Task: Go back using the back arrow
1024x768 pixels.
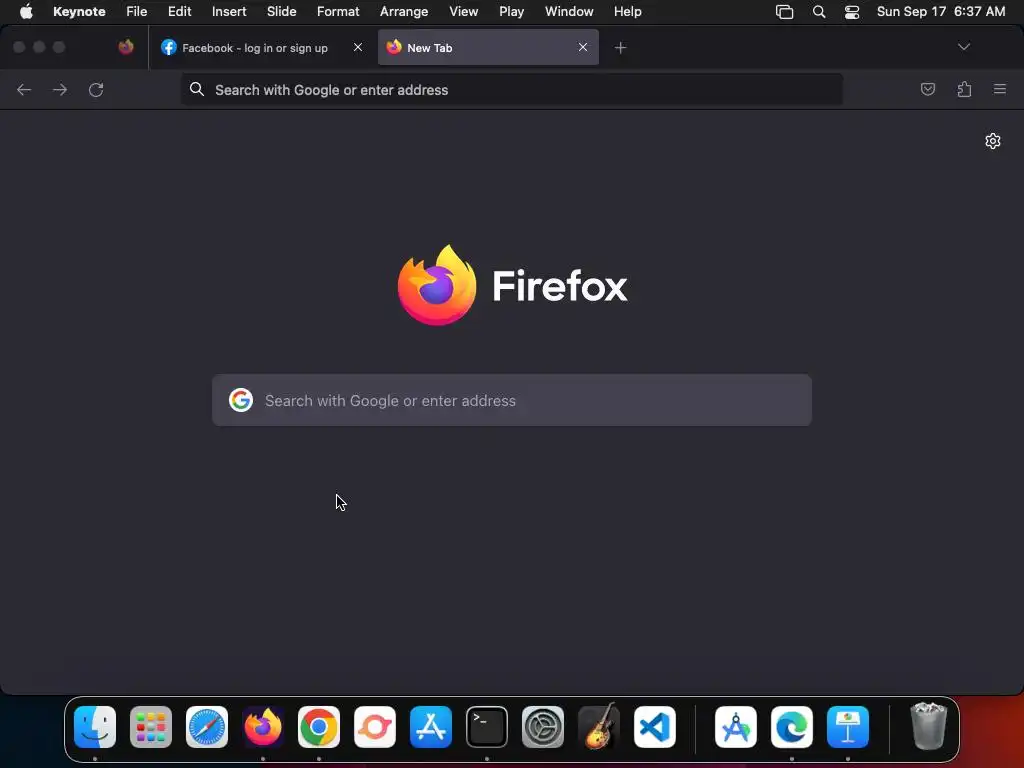Action: [x=24, y=89]
